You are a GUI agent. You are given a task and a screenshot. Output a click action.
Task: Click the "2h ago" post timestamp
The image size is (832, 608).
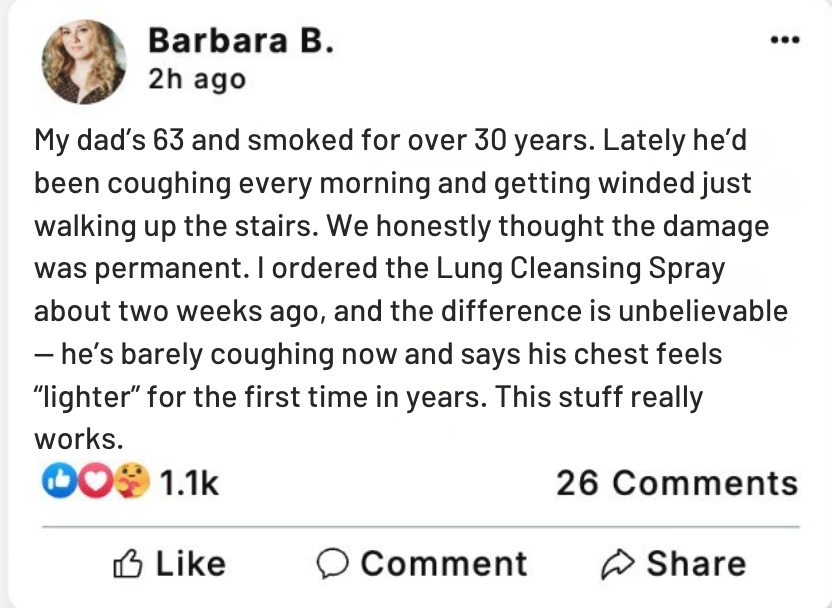(196, 79)
